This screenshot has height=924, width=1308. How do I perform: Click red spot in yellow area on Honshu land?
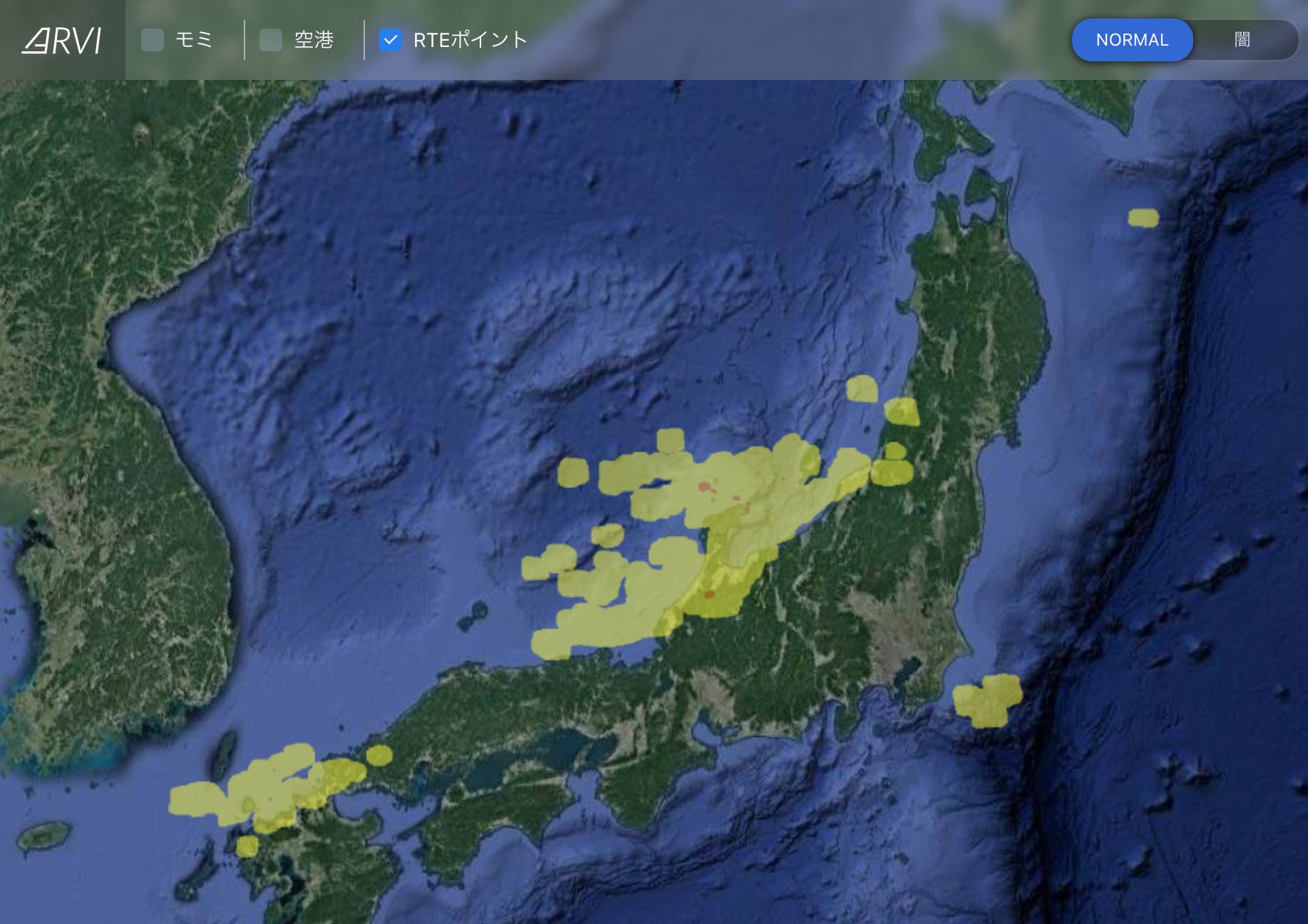coord(709,594)
